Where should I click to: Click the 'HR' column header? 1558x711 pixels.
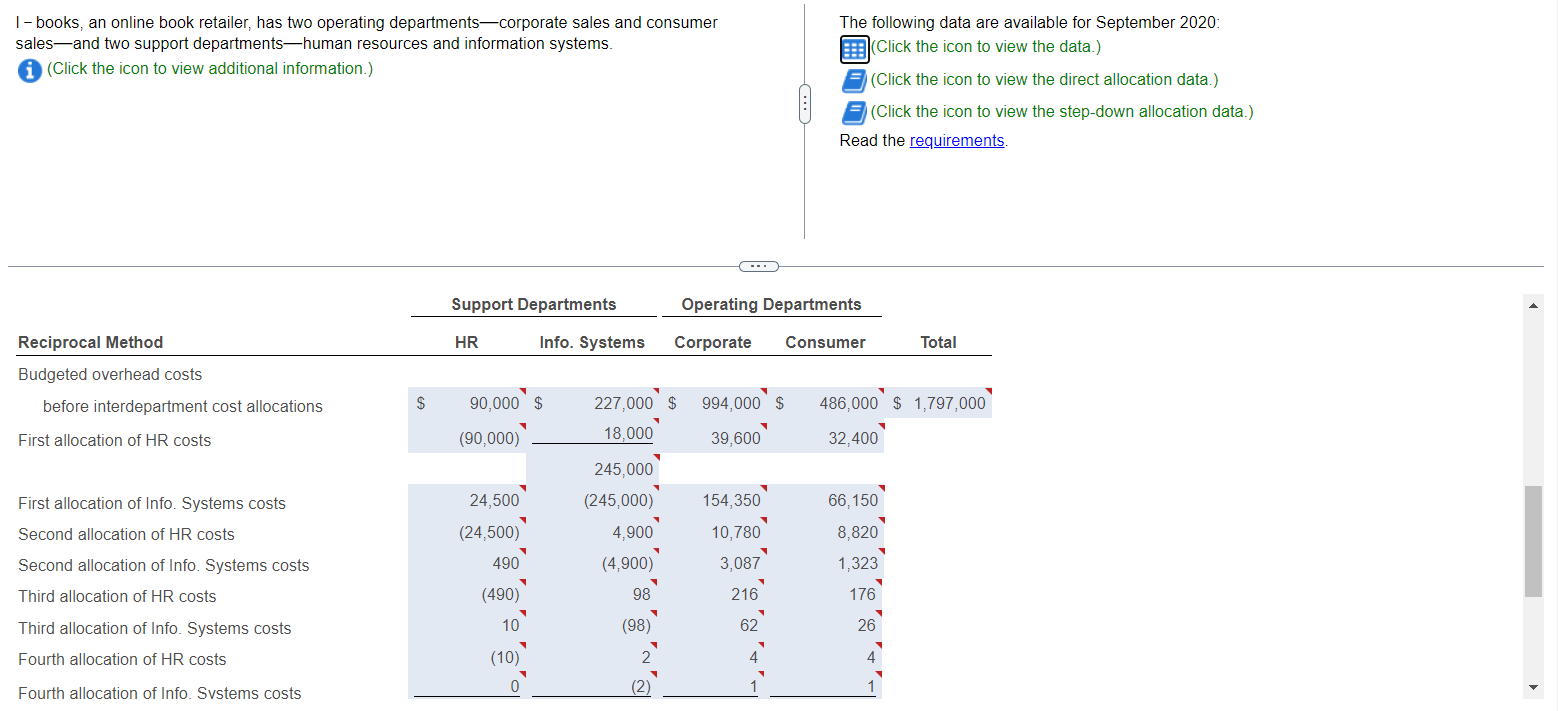click(x=466, y=342)
